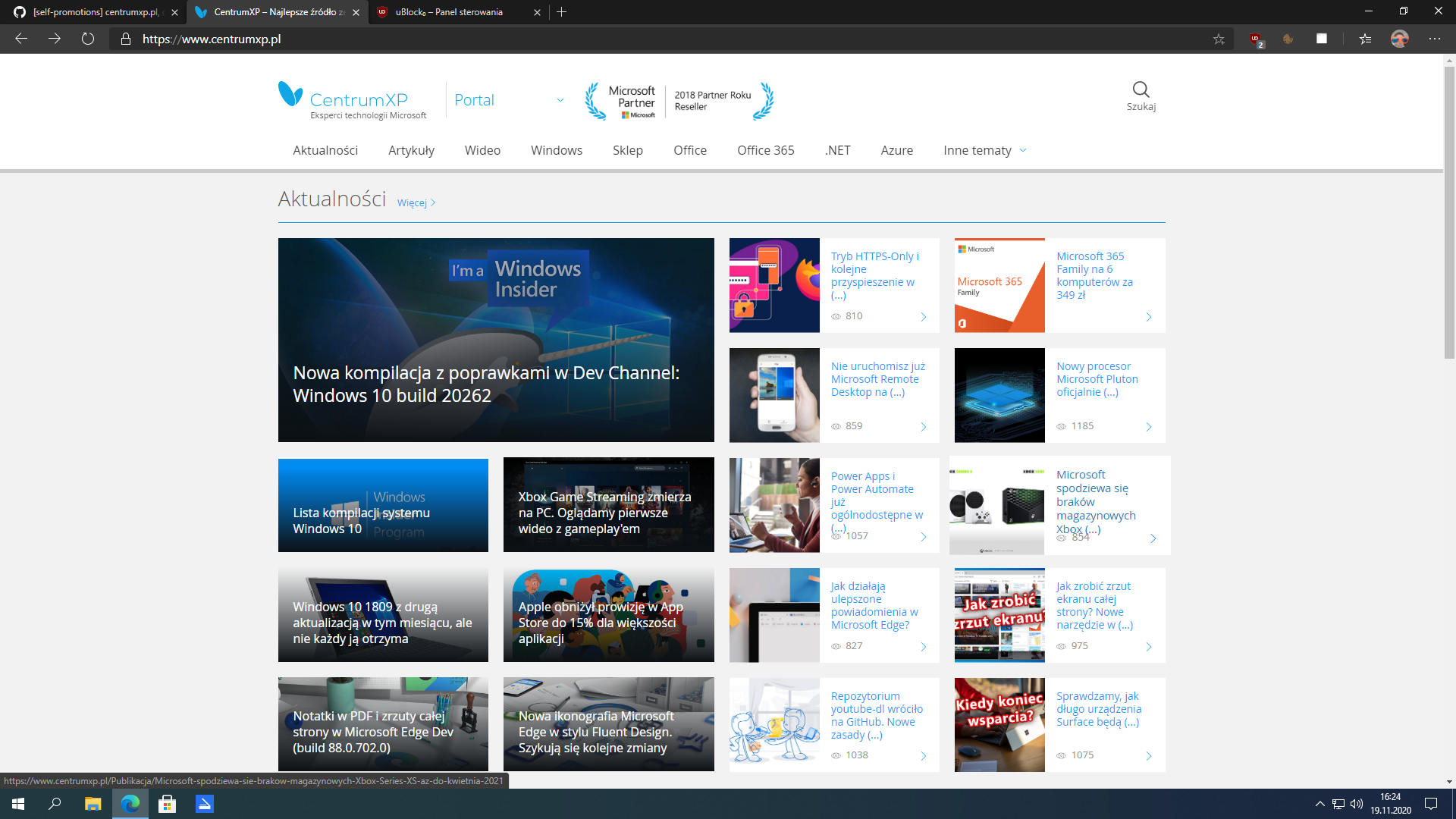Open the Tryb HTTPS-Only article link

pos(875,275)
